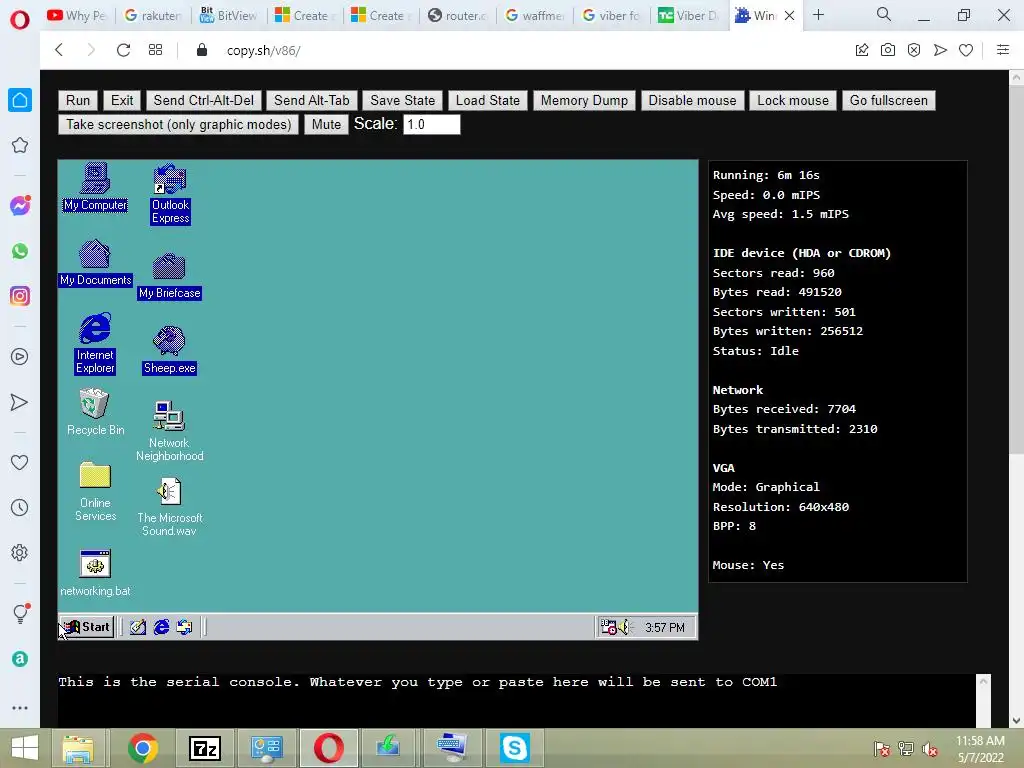Switch to the BitView tab
The height and width of the screenshot is (768, 1024).
pyautogui.click(x=229, y=16)
